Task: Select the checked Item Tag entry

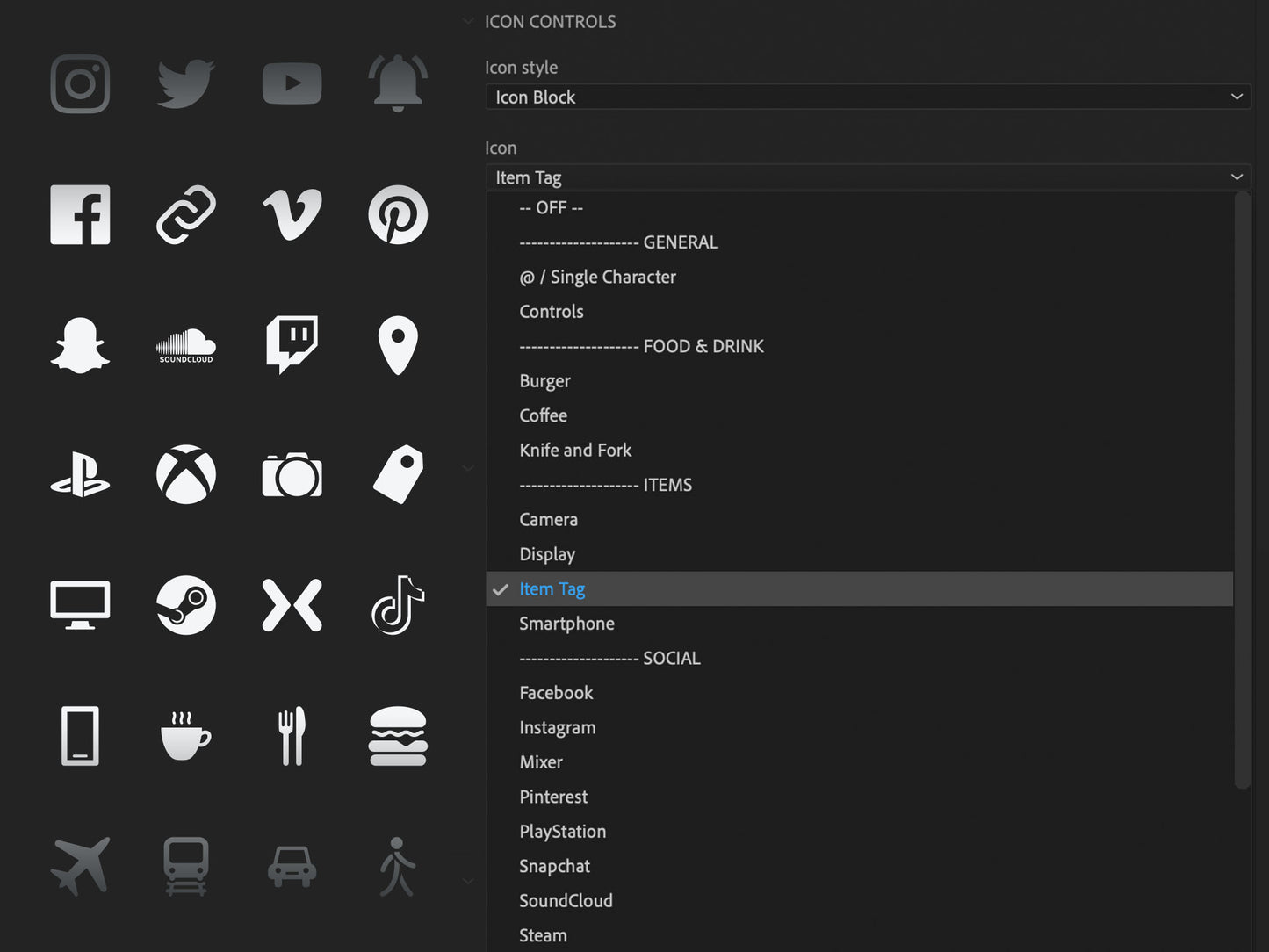Action: [x=552, y=589]
